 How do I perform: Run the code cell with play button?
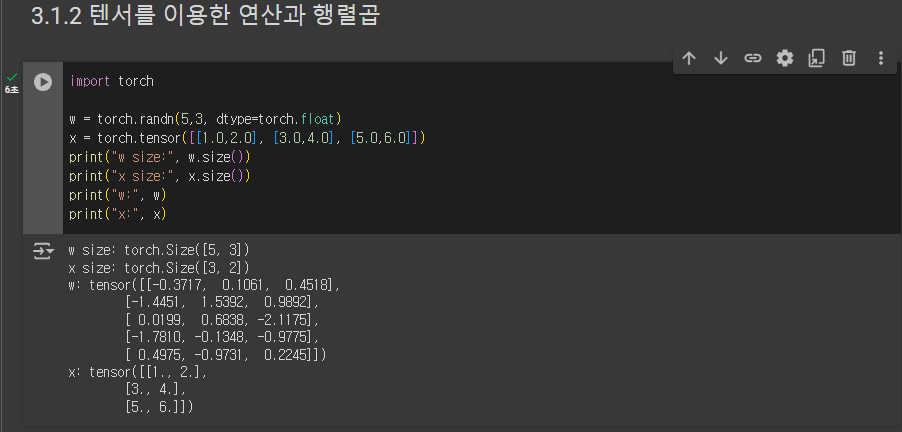tap(43, 82)
